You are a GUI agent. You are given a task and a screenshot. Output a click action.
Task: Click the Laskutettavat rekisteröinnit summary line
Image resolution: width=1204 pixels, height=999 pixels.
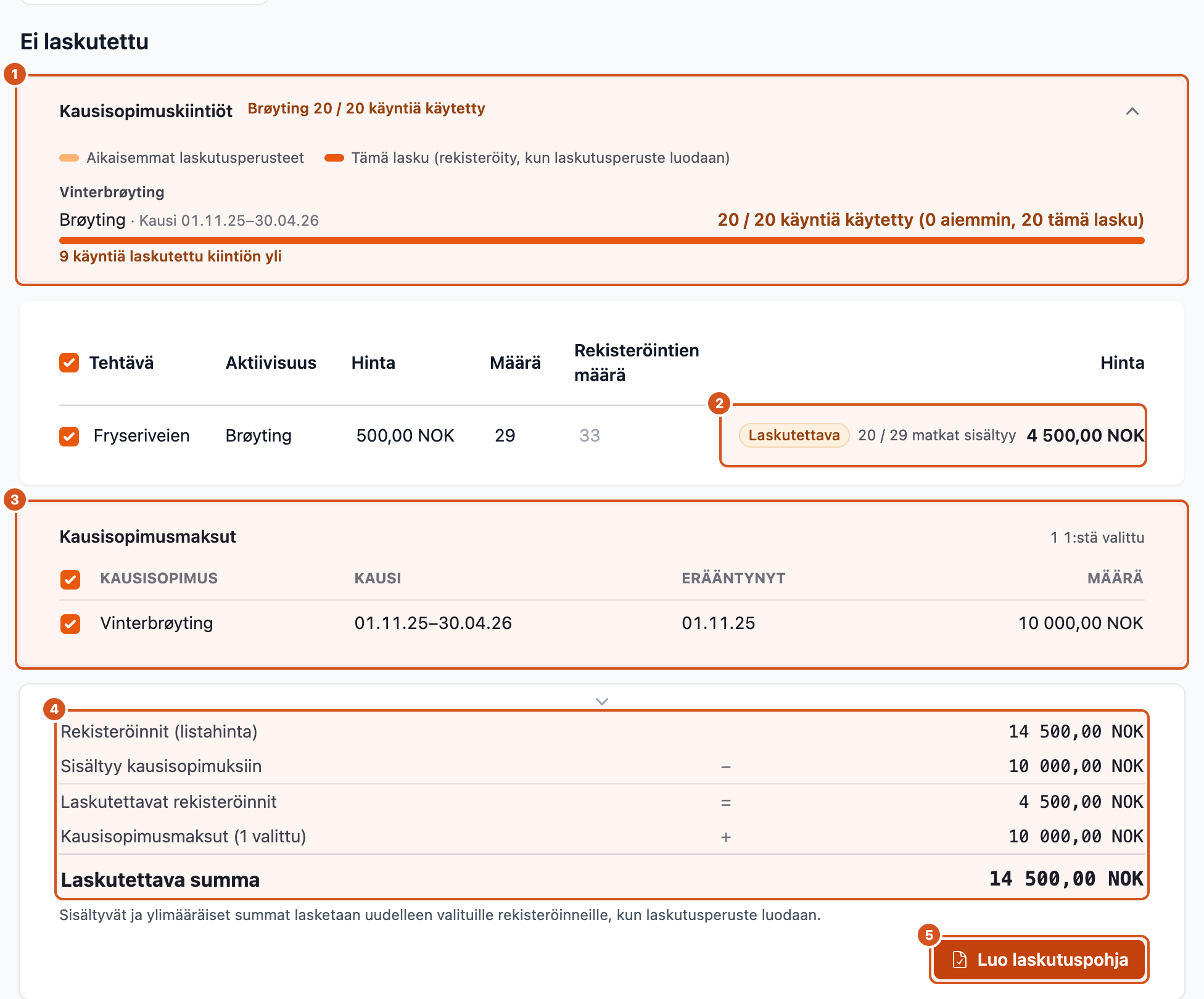(602, 802)
